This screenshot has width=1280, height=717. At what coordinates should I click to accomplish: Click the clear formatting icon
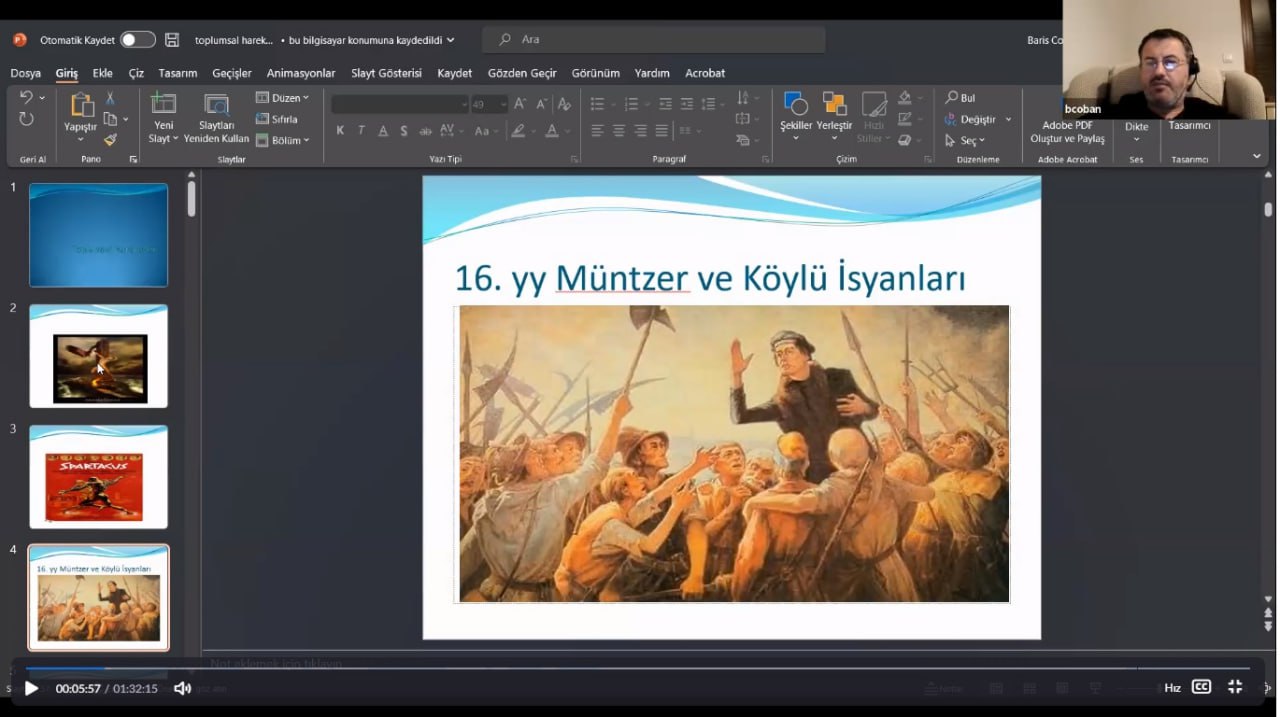(564, 104)
